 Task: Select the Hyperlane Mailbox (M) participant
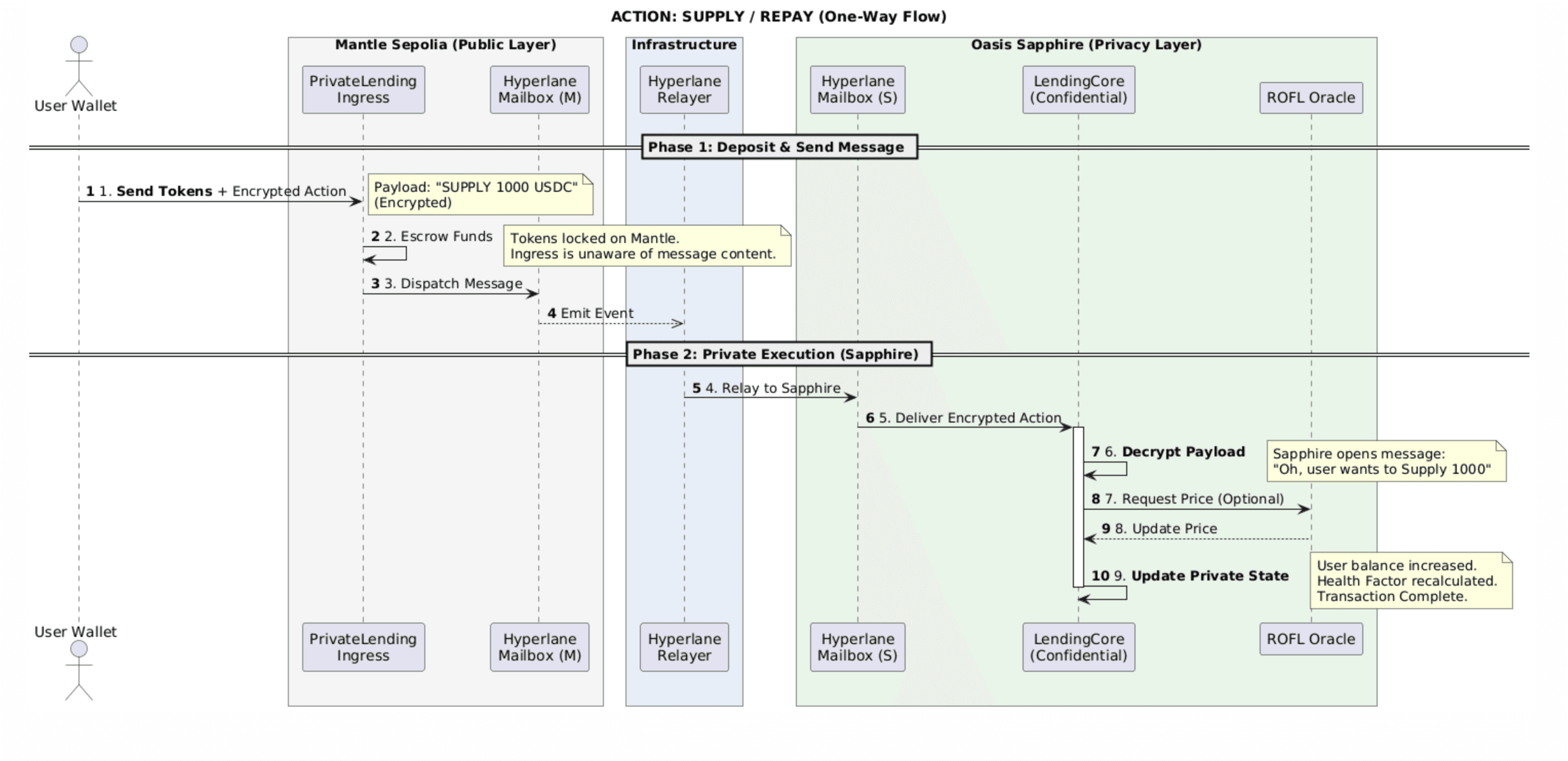tap(539, 89)
